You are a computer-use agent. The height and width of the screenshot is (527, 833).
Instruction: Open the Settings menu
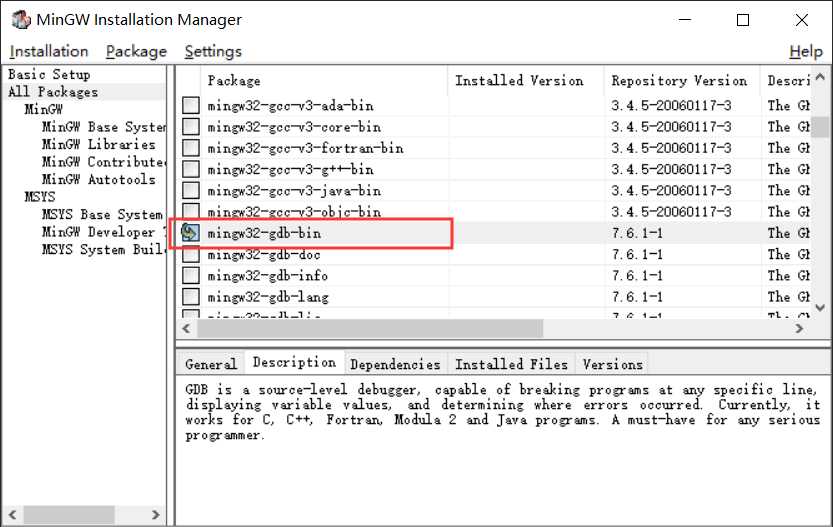coord(213,52)
